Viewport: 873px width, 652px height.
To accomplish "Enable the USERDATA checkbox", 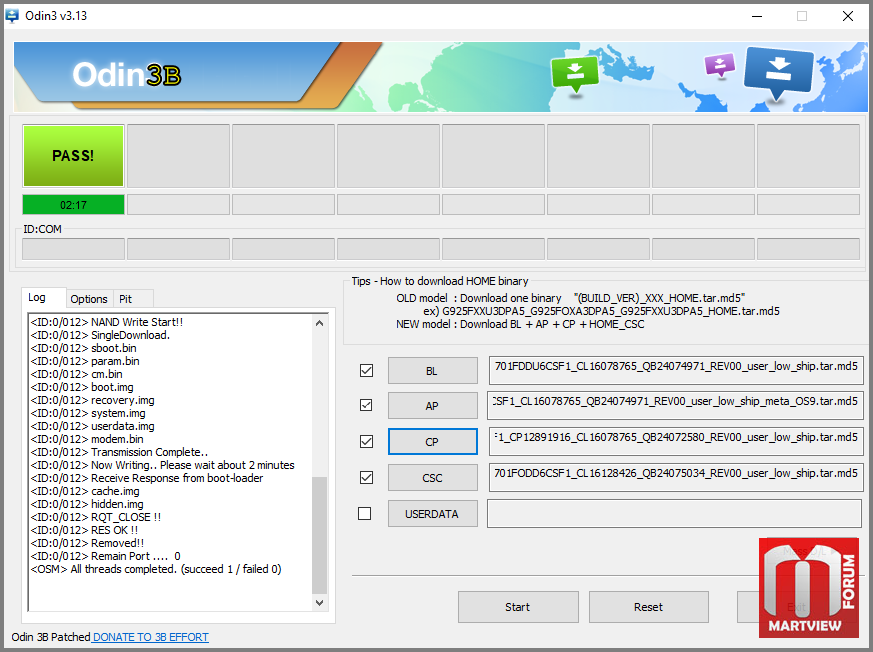I will click(x=365, y=513).
